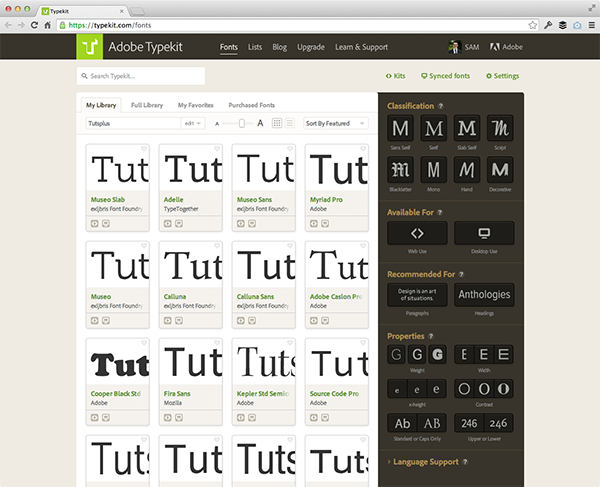The height and width of the screenshot is (487, 600).
Task: Switch to list view icon
Action: point(290,123)
